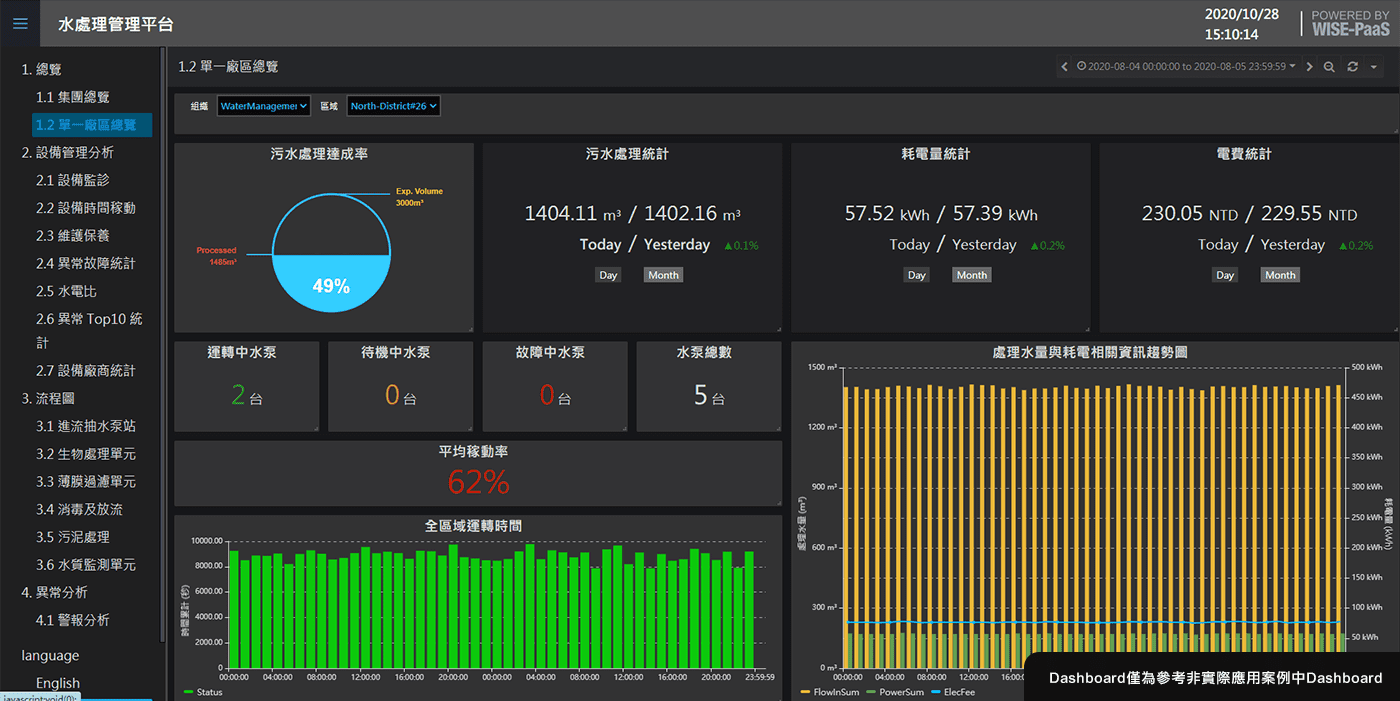
Task: Click the refresh dashboard icon
Action: point(1353,67)
